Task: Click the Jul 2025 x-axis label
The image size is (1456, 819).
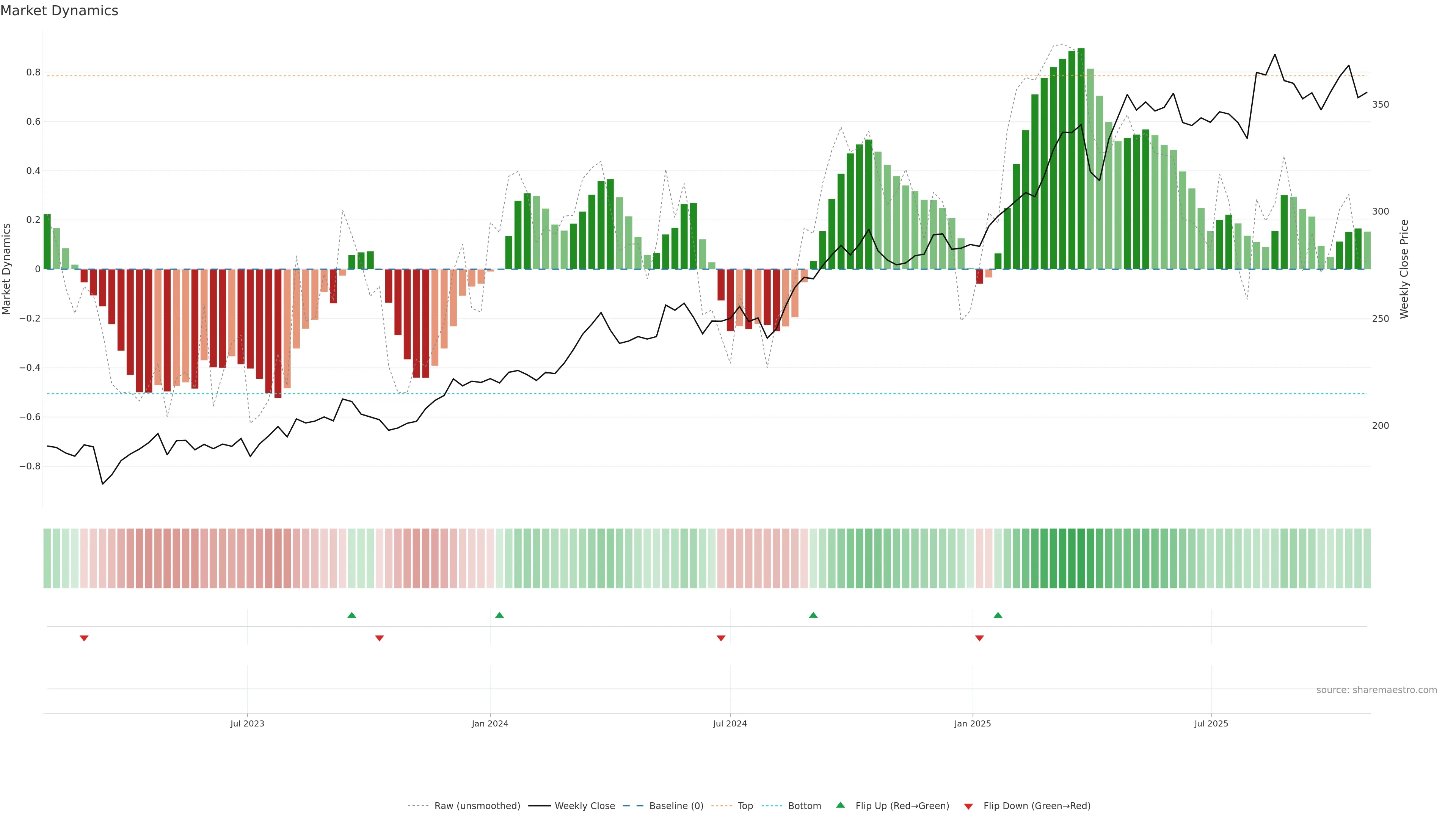Action: 1211,723
